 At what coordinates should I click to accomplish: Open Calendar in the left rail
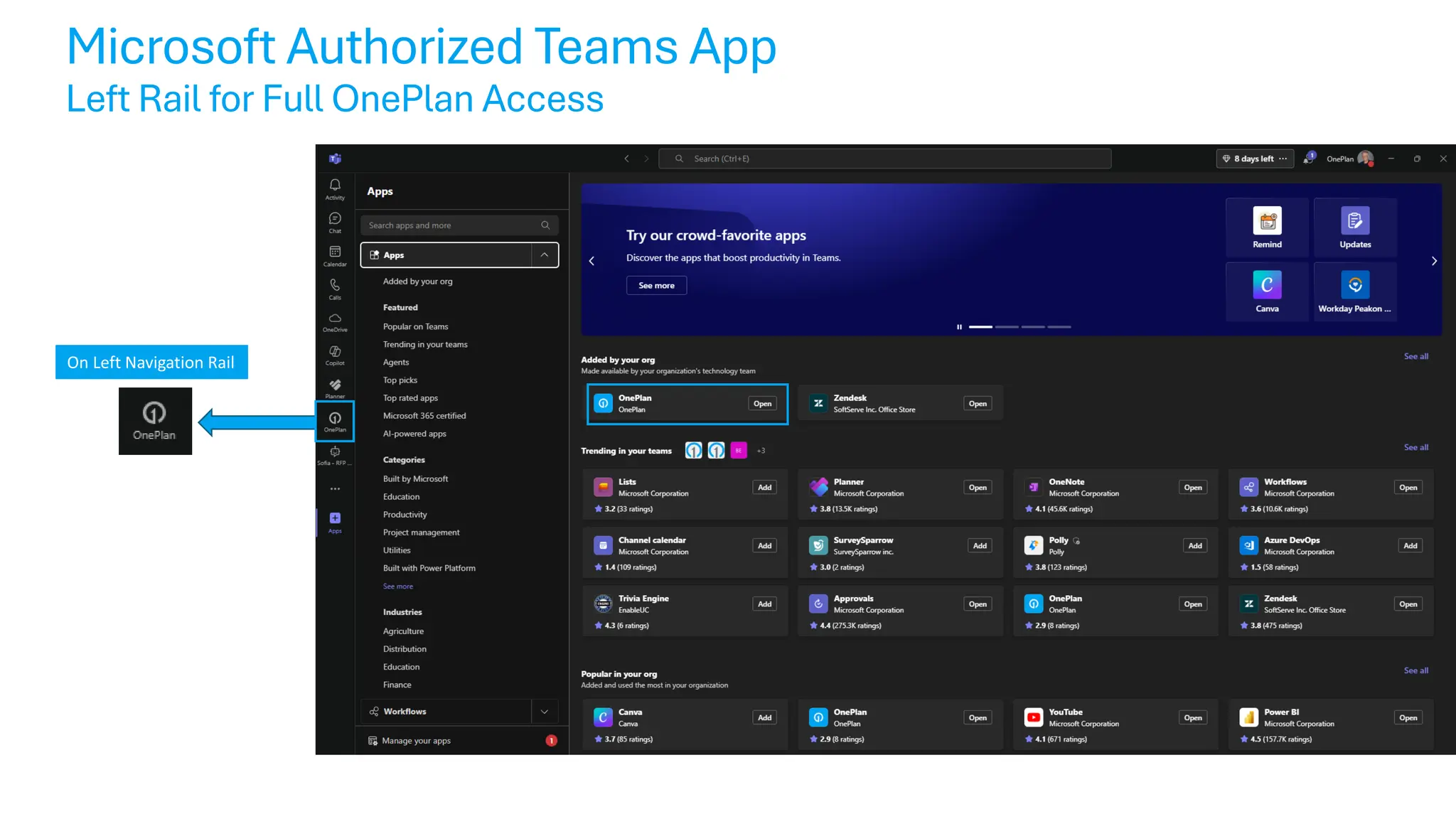tap(335, 256)
